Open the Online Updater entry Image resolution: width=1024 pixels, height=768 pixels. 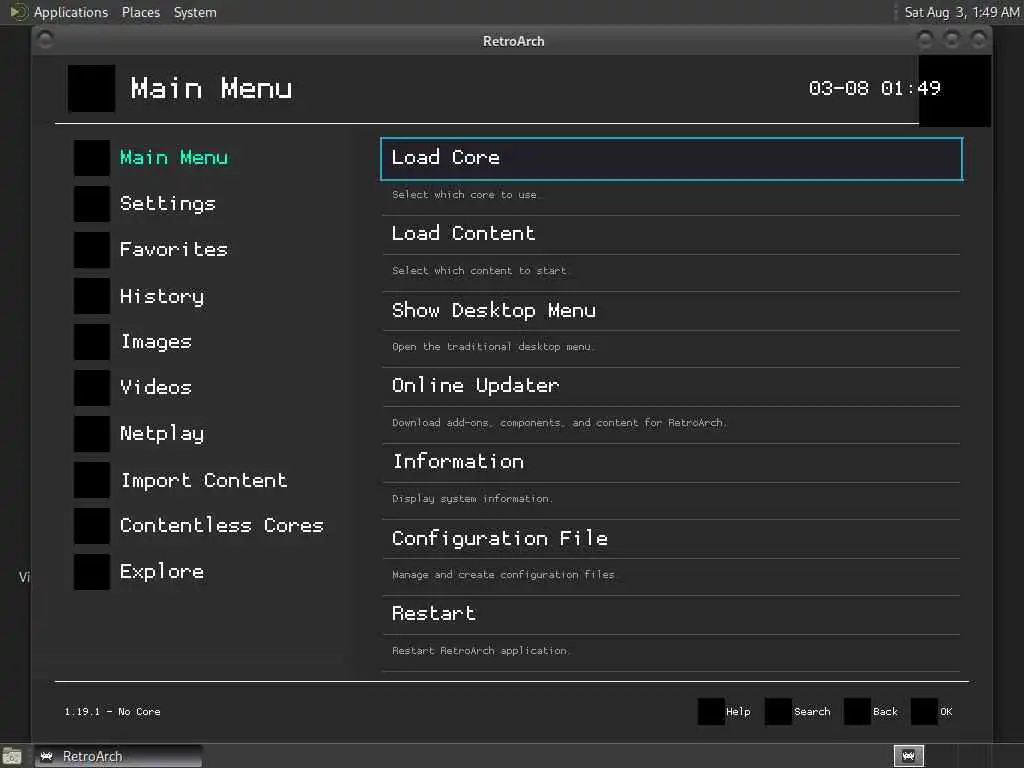click(671, 387)
